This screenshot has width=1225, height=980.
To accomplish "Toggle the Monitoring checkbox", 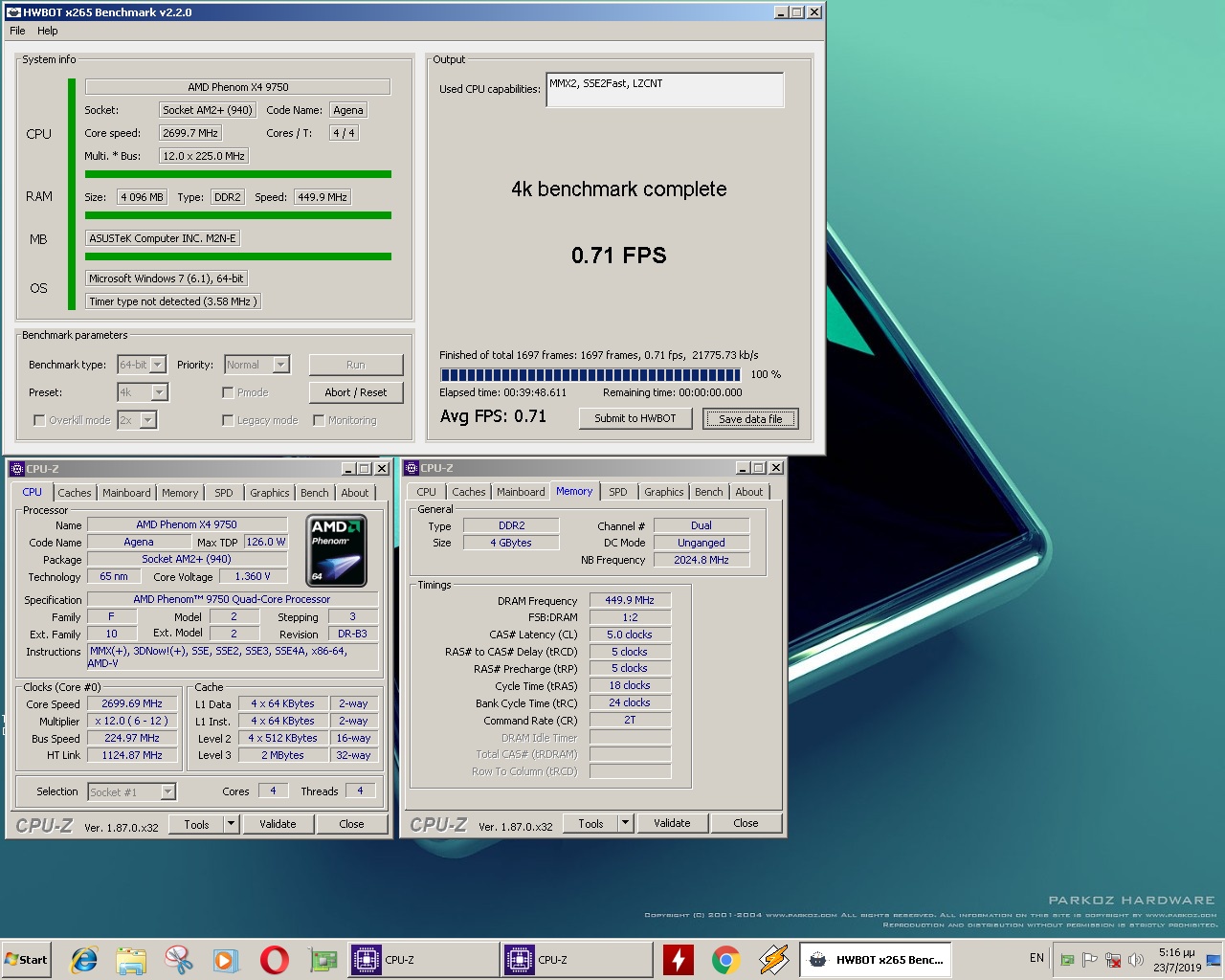I will tap(319, 420).
